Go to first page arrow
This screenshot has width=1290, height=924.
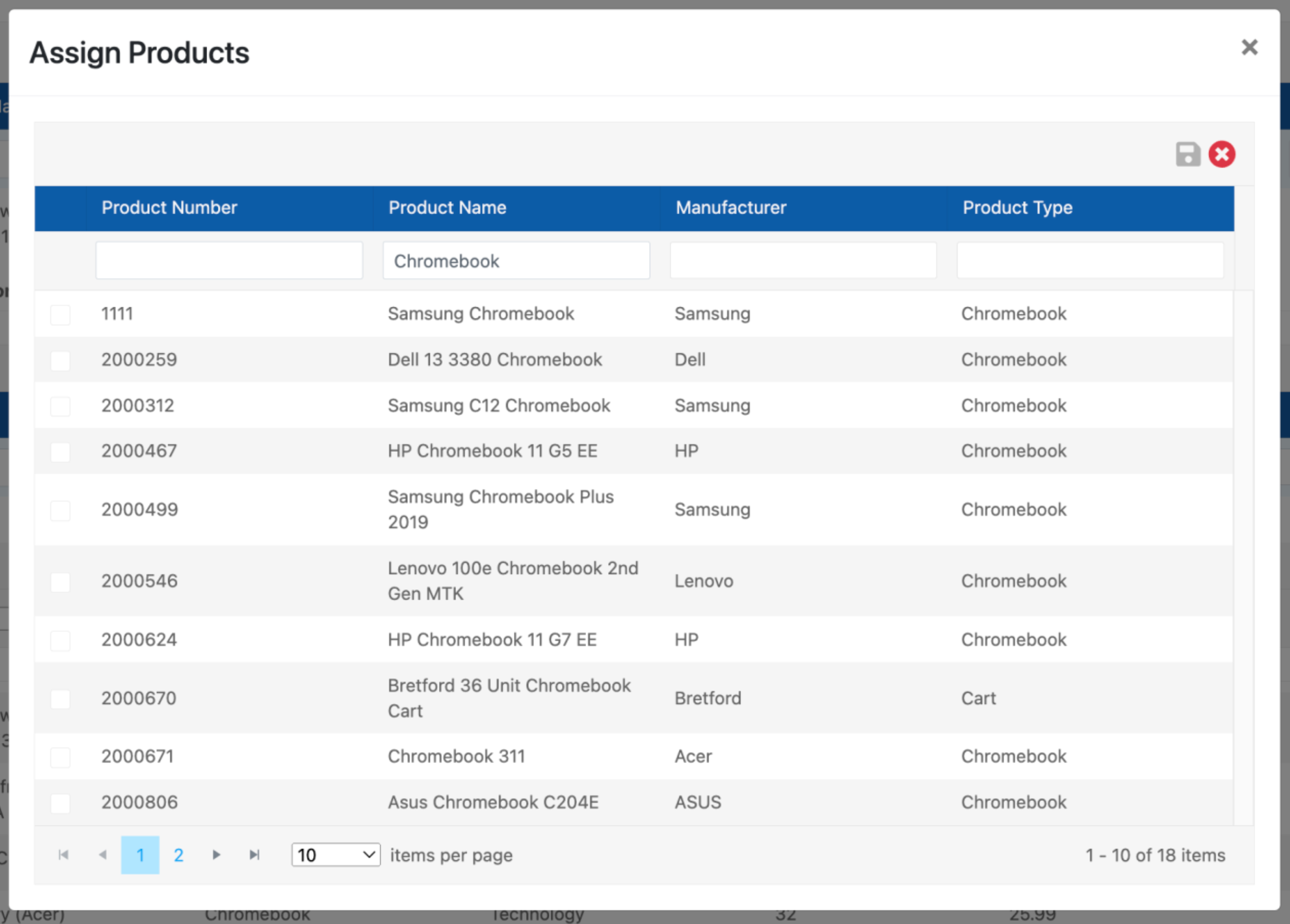pyautogui.click(x=64, y=854)
